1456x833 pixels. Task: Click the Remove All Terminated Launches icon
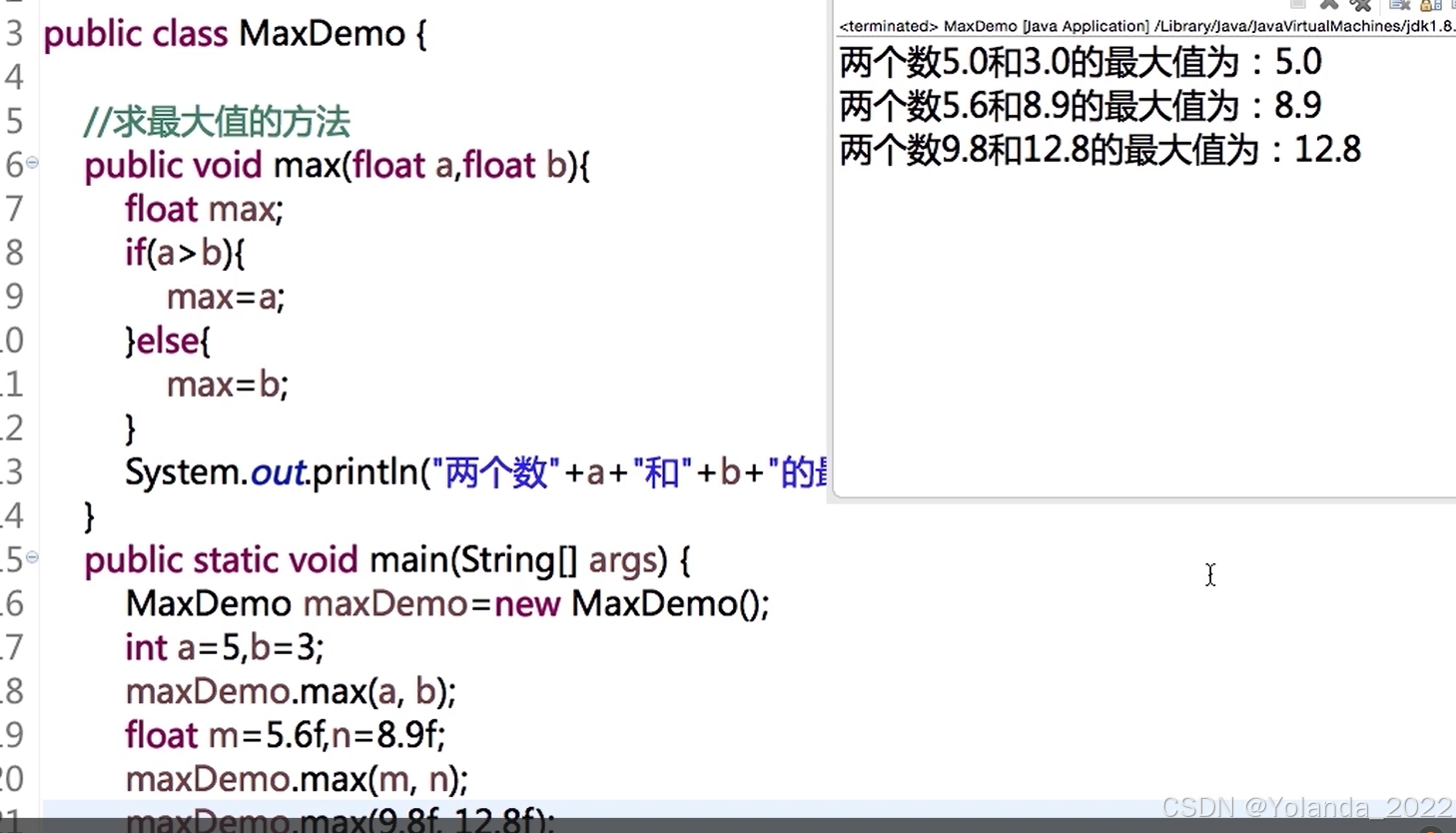point(1359,4)
